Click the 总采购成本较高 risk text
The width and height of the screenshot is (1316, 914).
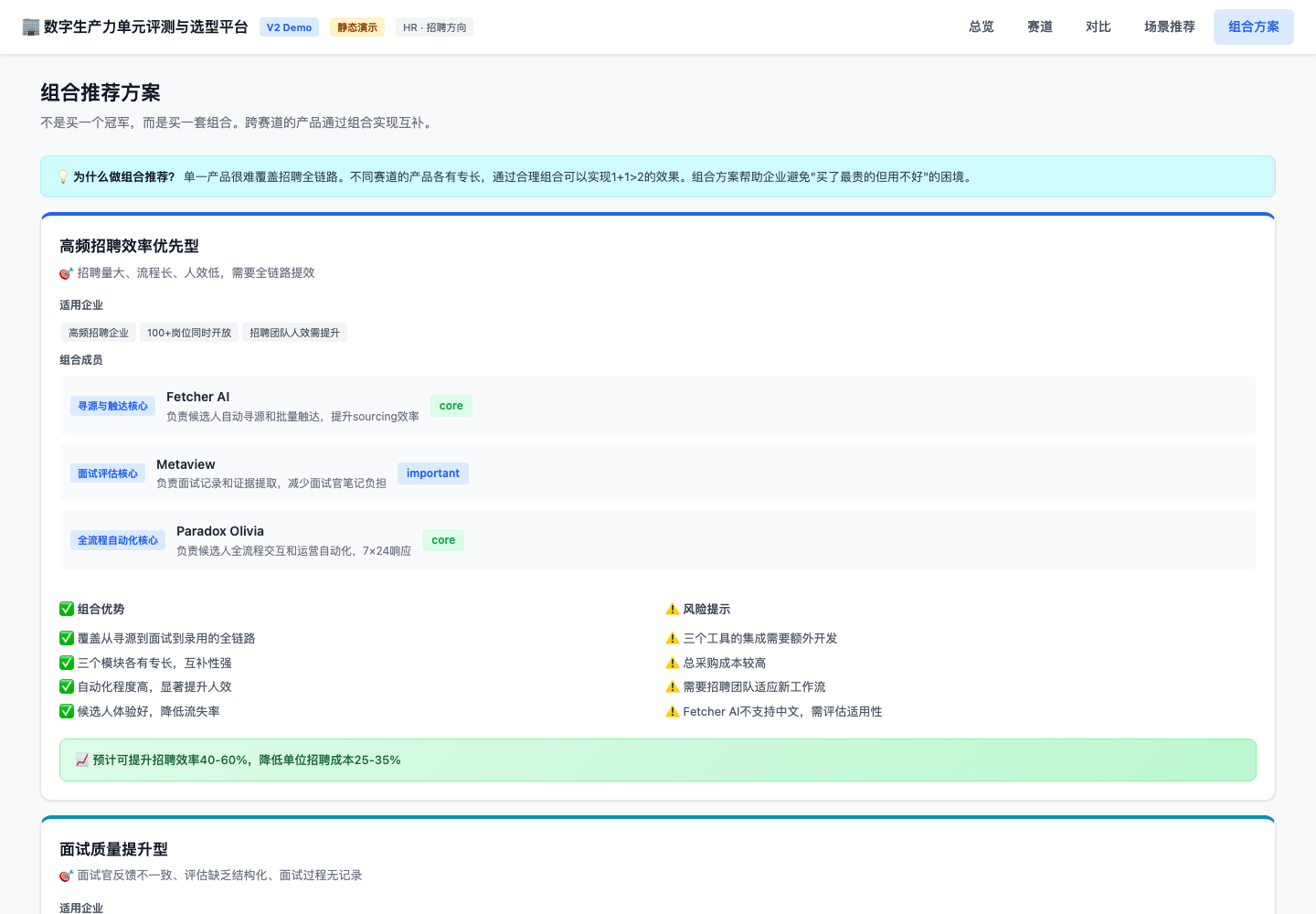click(x=725, y=663)
